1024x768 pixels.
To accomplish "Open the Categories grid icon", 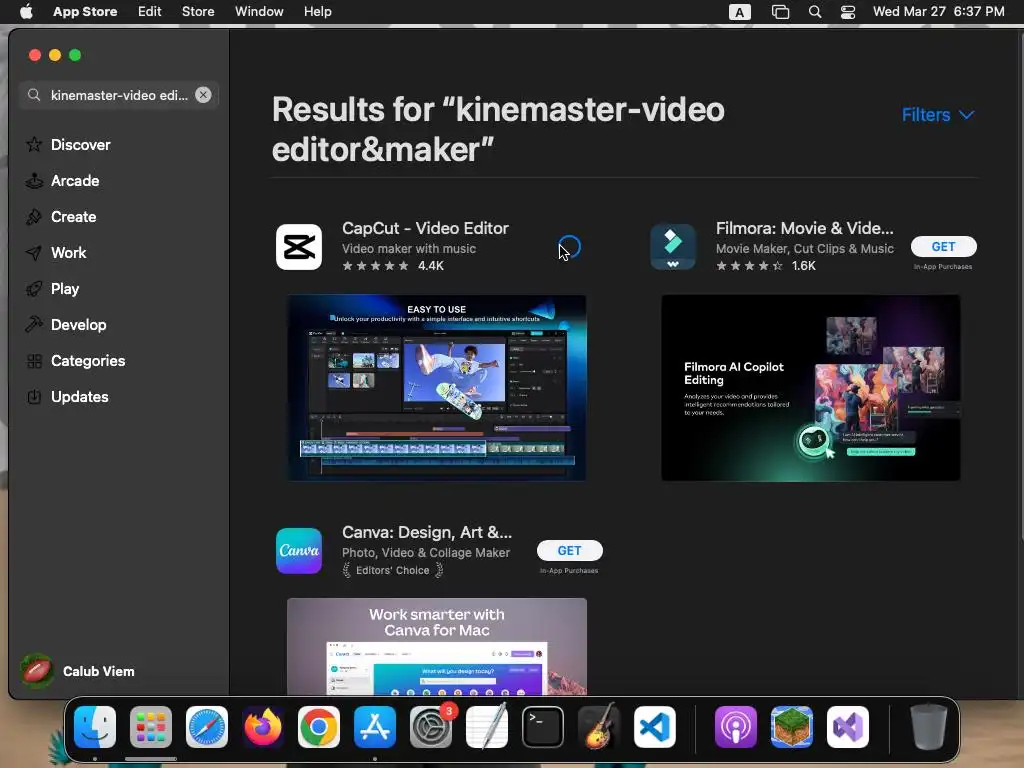I will click(34, 360).
